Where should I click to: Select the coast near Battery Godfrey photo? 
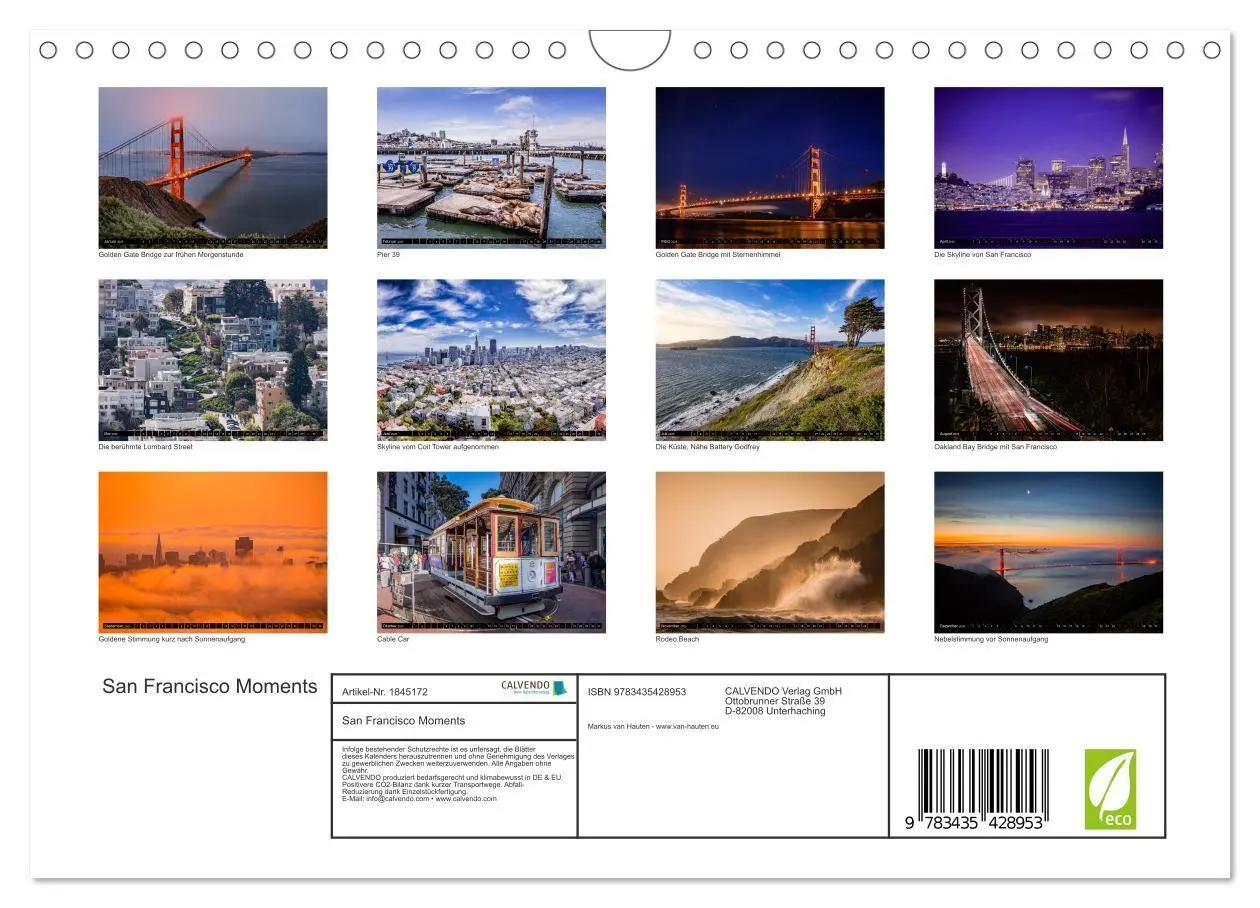coord(770,360)
